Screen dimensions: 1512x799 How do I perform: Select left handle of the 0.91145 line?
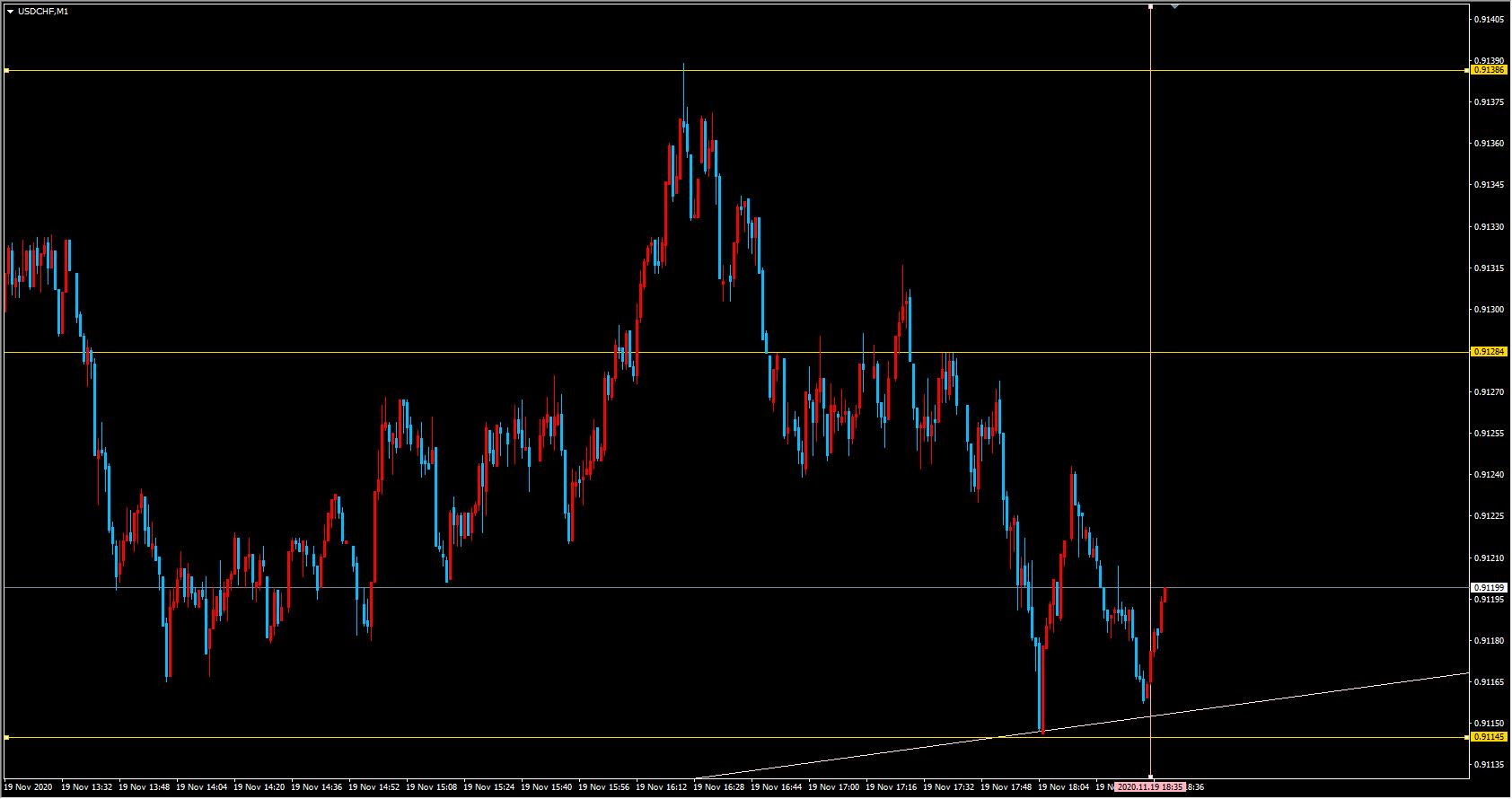tap(6, 737)
